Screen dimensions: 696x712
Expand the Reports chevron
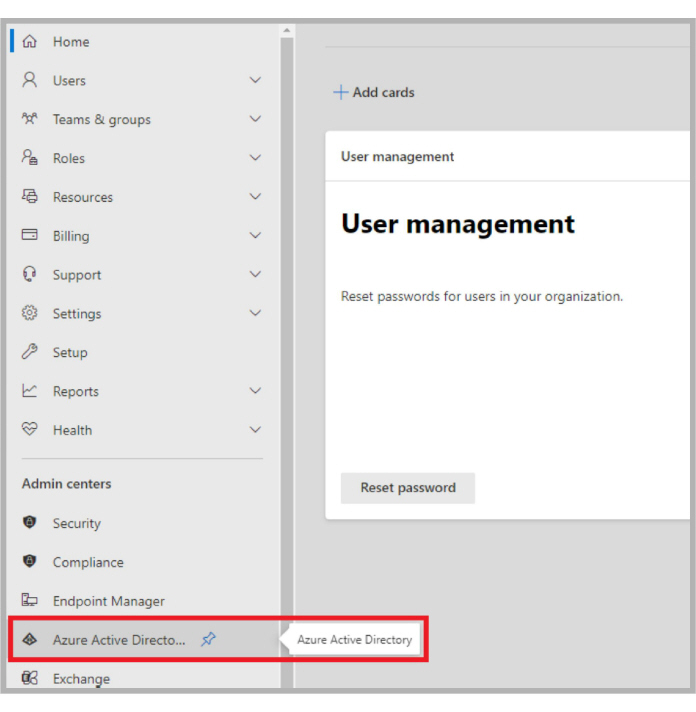tap(256, 391)
